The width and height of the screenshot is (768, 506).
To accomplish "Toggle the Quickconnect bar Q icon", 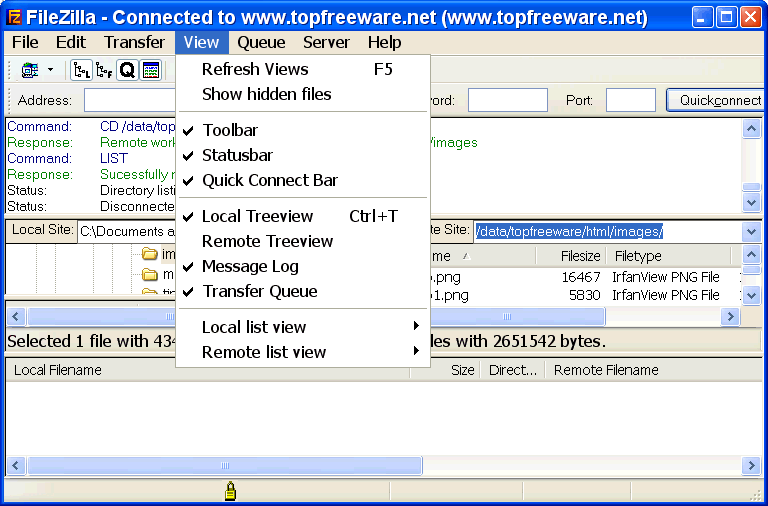I will 127,71.
